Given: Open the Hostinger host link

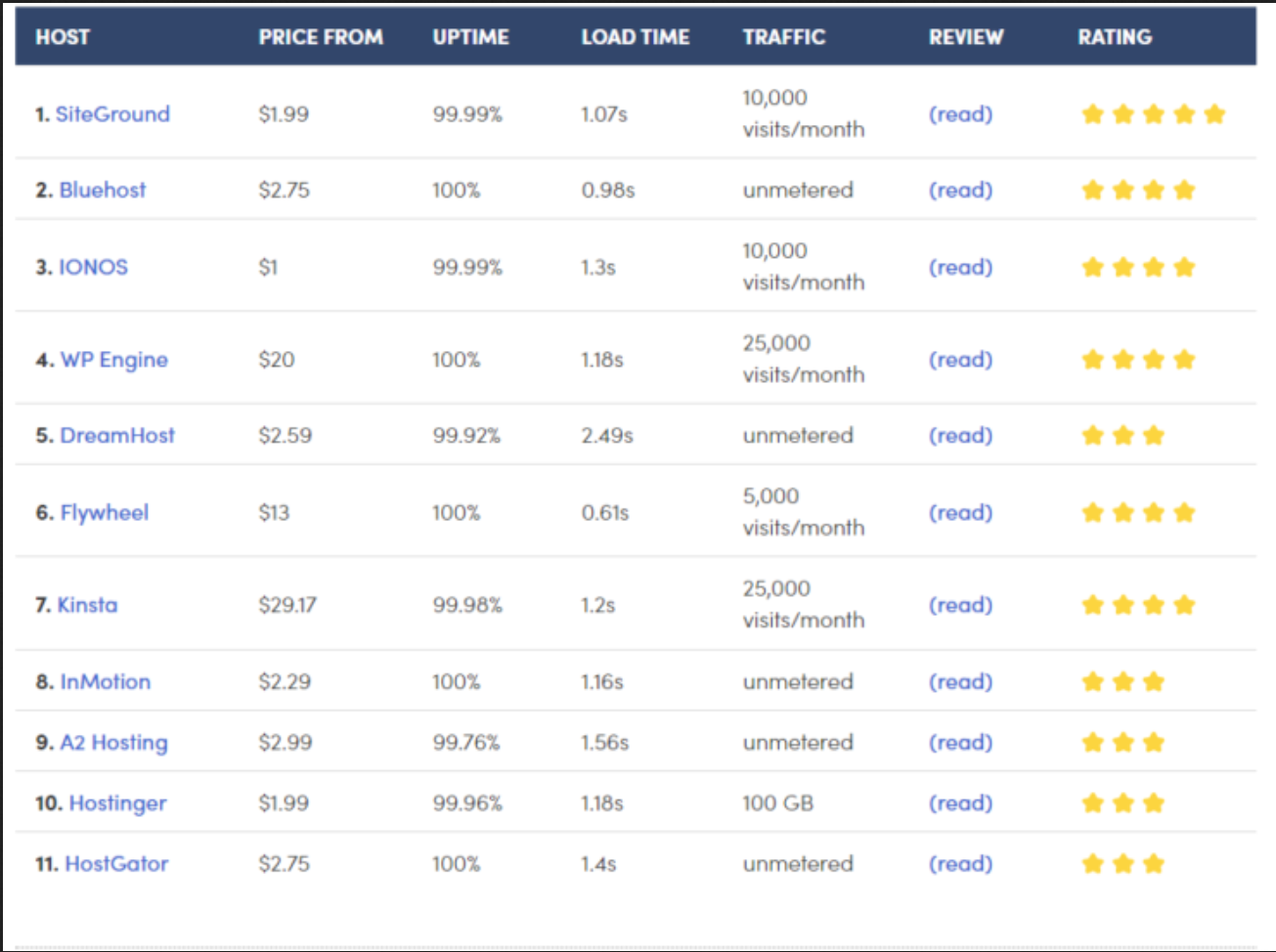Looking at the screenshot, I should point(117,803).
